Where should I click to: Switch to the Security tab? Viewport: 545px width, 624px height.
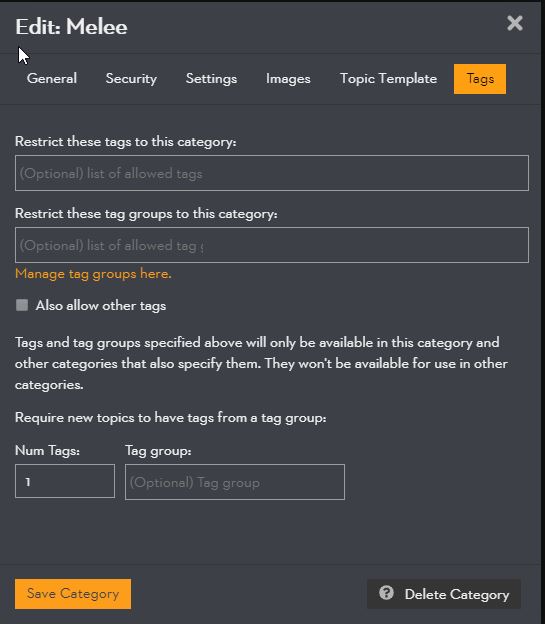point(131,79)
